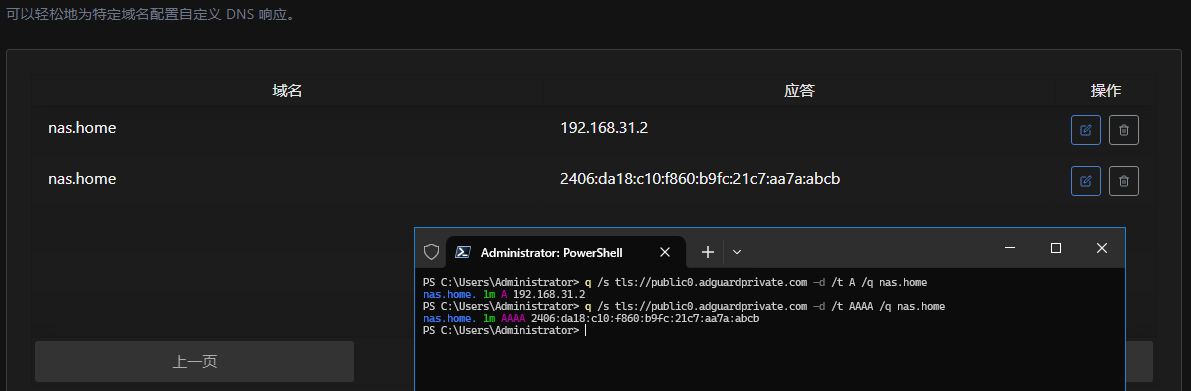This screenshot has height=391, width=1191.
Task: Click the shield icon in terminal title bar
Action: tap(431, 252)
